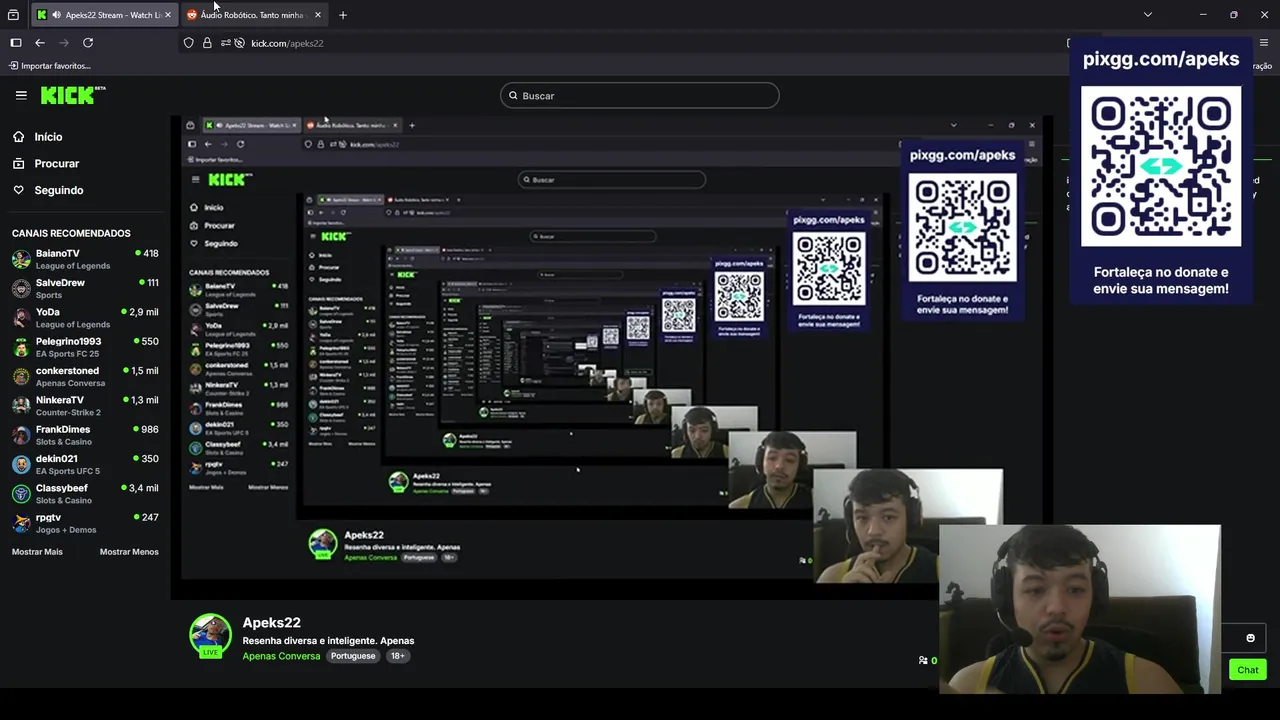Click the search magnifier icon
The height and width of the screenshot is (720, 1280).
[513, 96]
